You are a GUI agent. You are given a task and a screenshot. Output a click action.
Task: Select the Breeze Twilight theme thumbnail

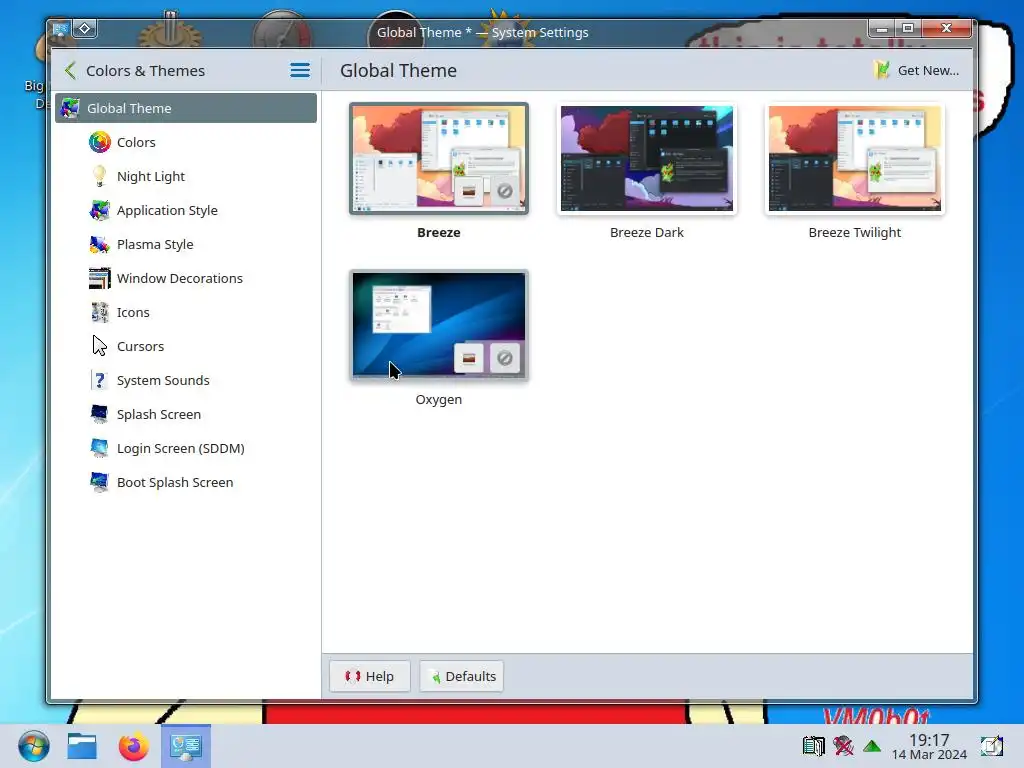coord(854,159)
